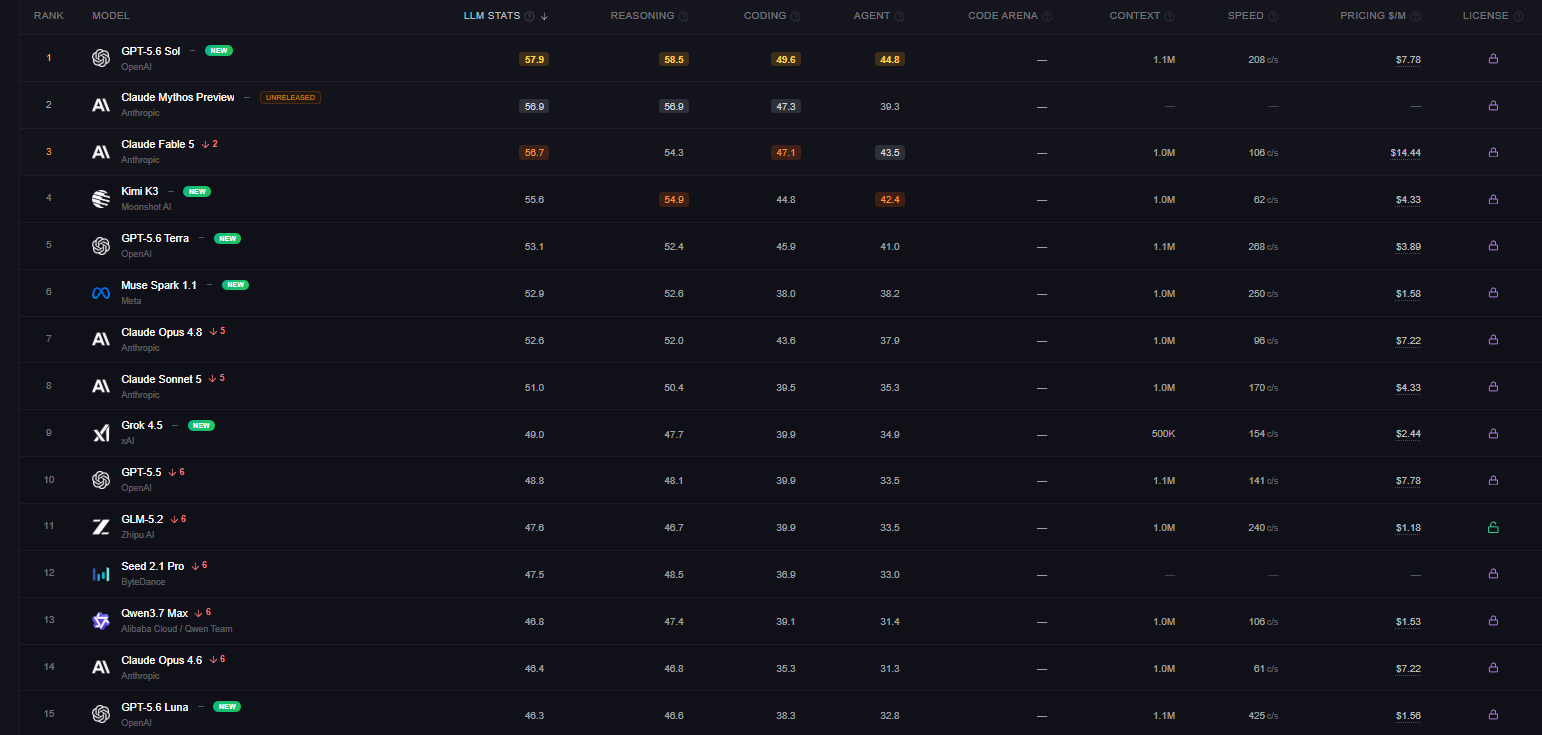Open the Claude Opus 4.8 model link
This screenshot has height=735, width=1542.
click(162, 333)
